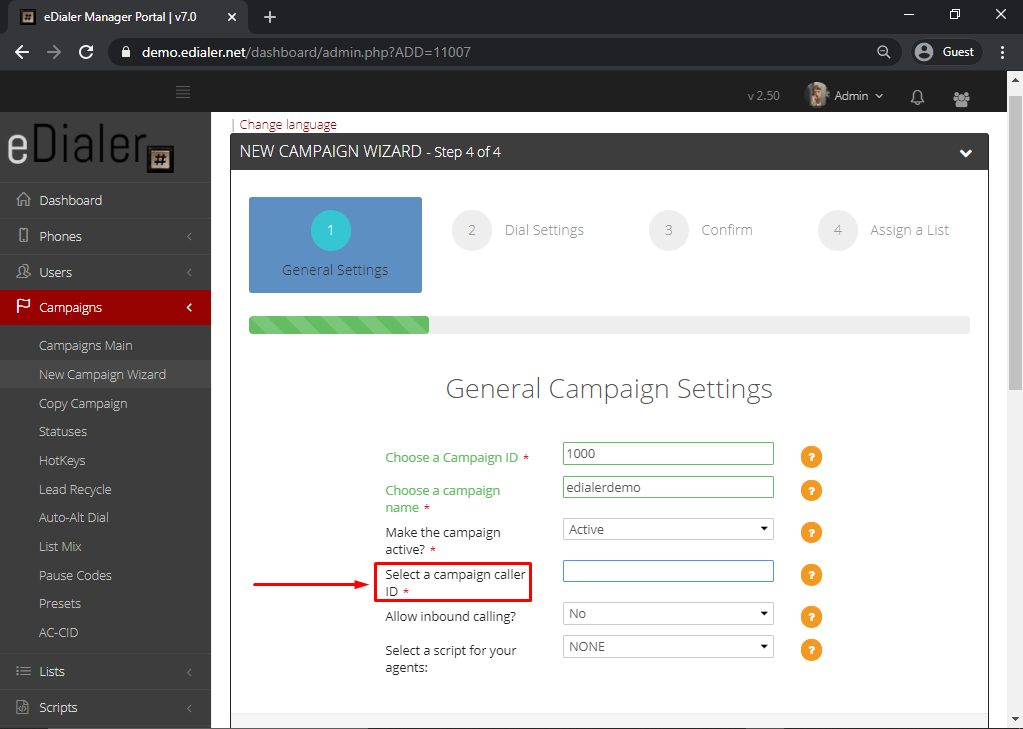Click the Change language link
This screenshot has width=1023, height=729.
288,125
